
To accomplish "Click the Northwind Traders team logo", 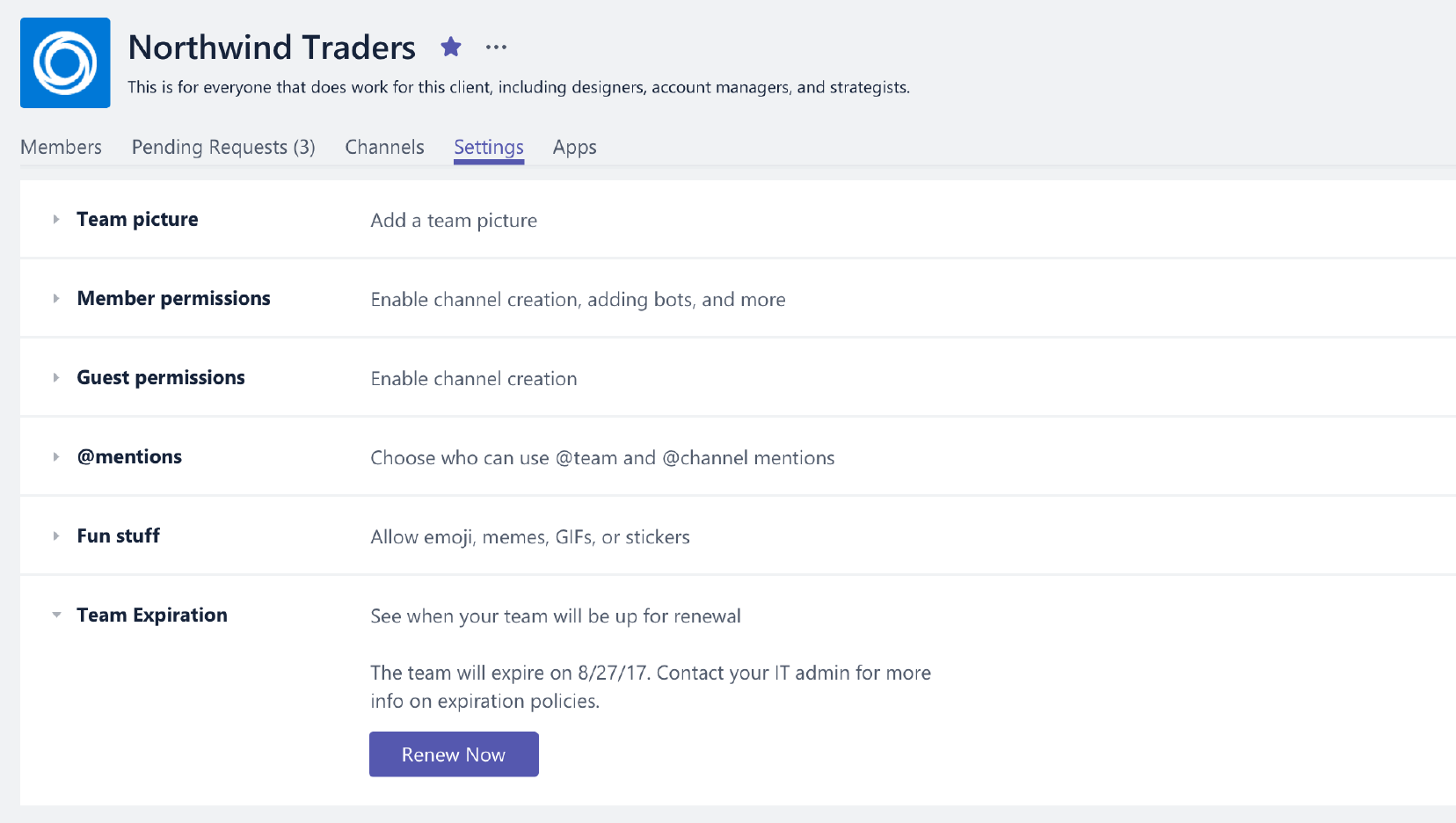I will click(65, 62).
